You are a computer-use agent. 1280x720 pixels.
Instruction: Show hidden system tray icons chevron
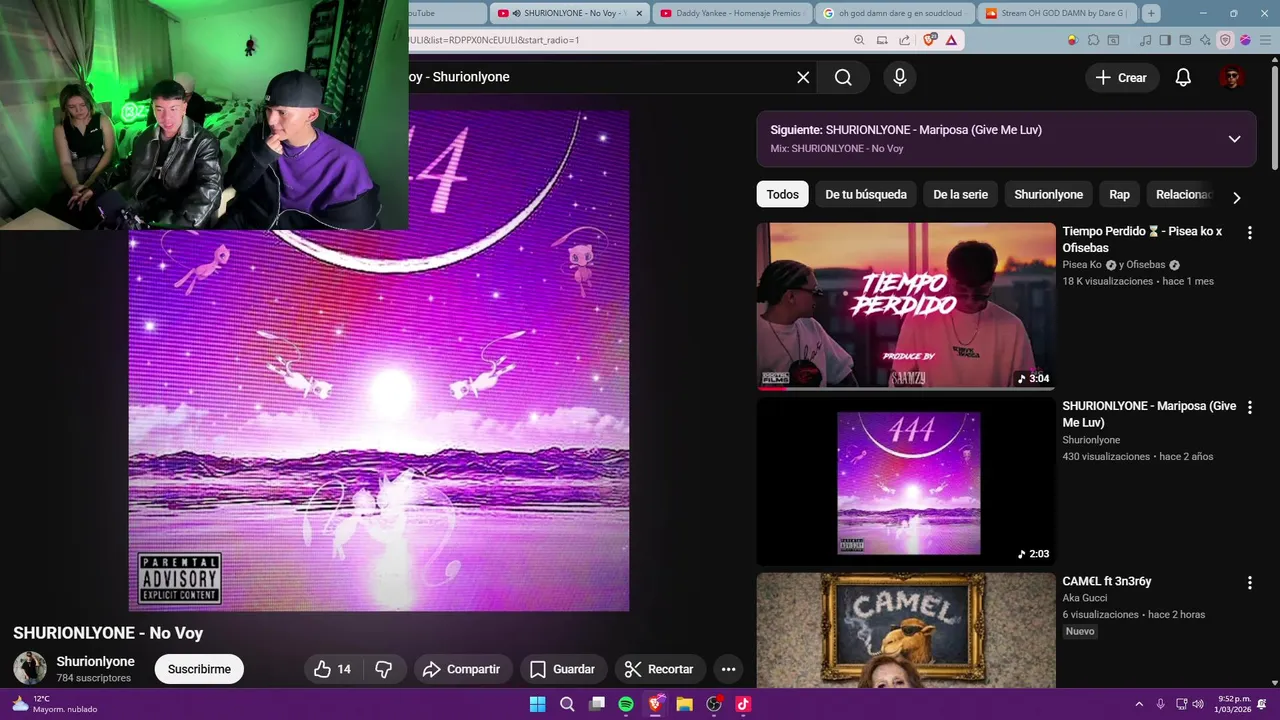click(1138, 704)
